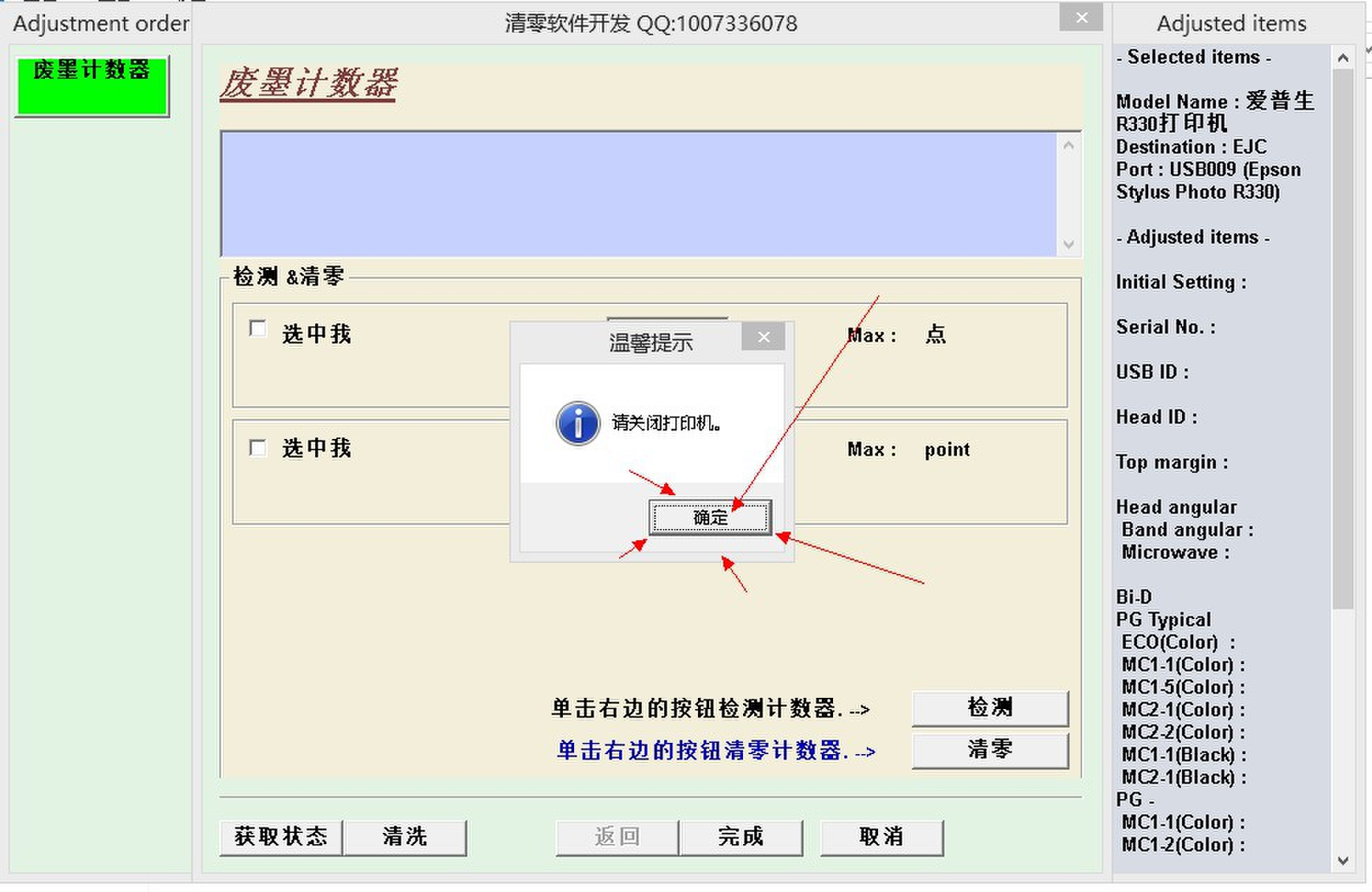Close the main window with top X
The height and width of the screenshot is (892, 1372).
pyautogui.click(x=1081, y=18)
